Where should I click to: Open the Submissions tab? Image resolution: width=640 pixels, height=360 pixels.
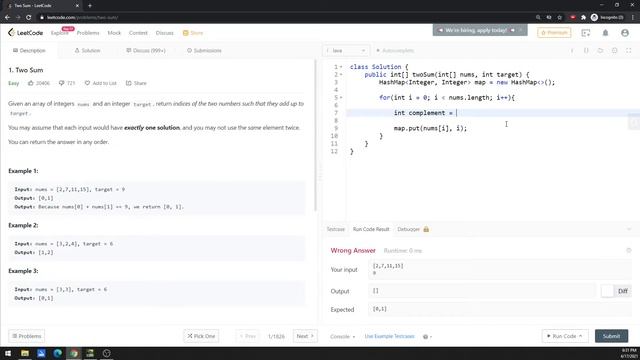click(204, 51)
